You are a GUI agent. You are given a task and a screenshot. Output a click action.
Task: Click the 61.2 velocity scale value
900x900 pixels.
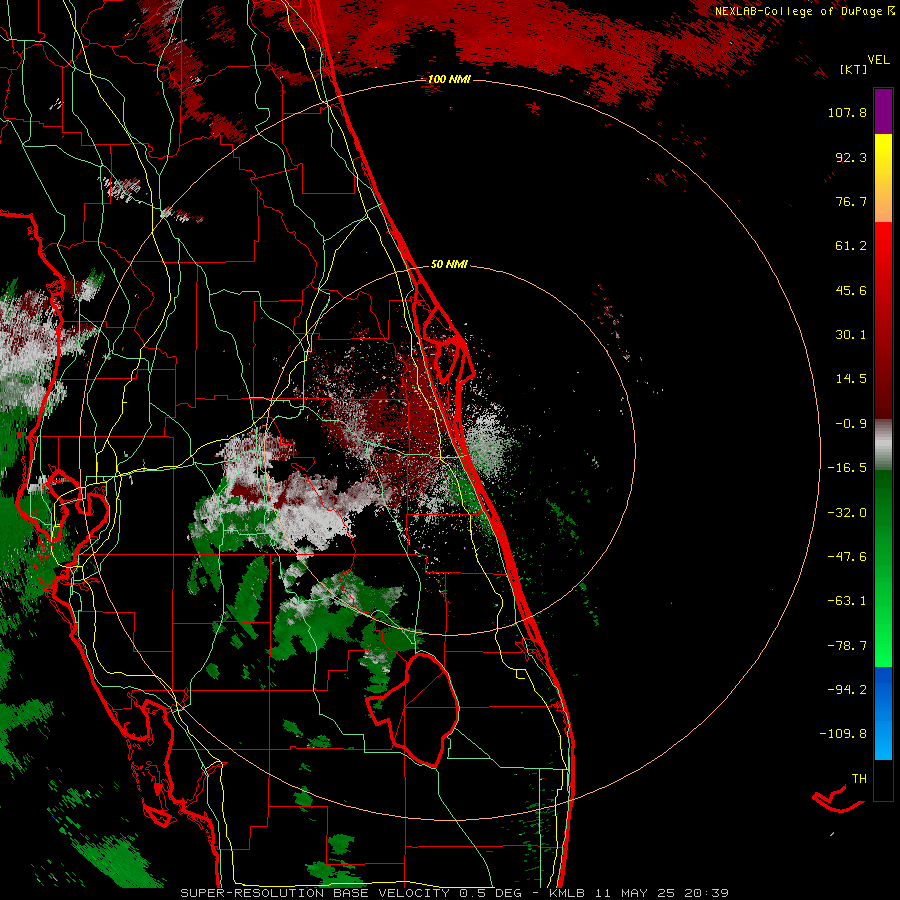pyautogui.click(x=851, y=246)
